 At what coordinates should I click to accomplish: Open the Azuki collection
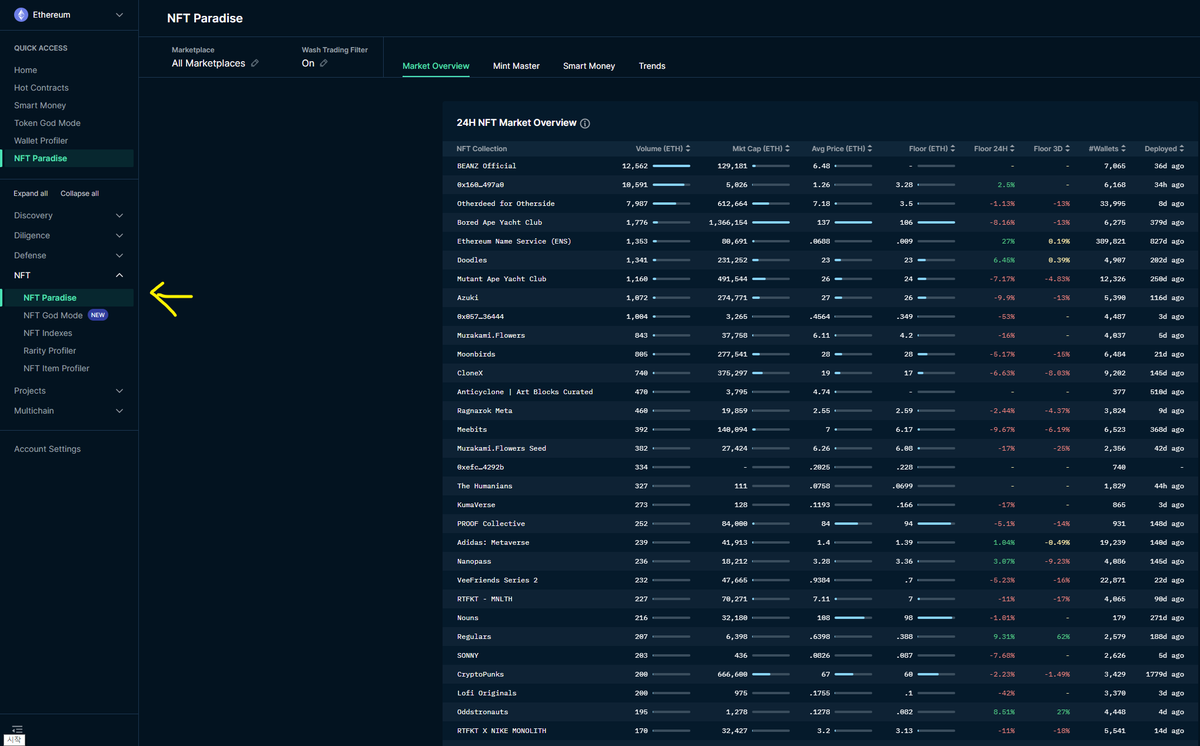(x=470, y=298)
